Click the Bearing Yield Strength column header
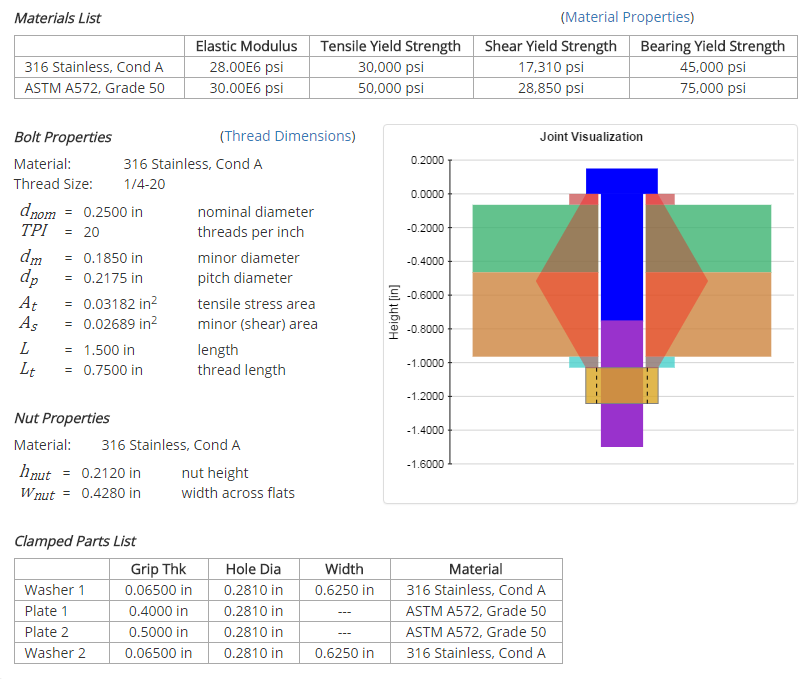 [712, 46]
